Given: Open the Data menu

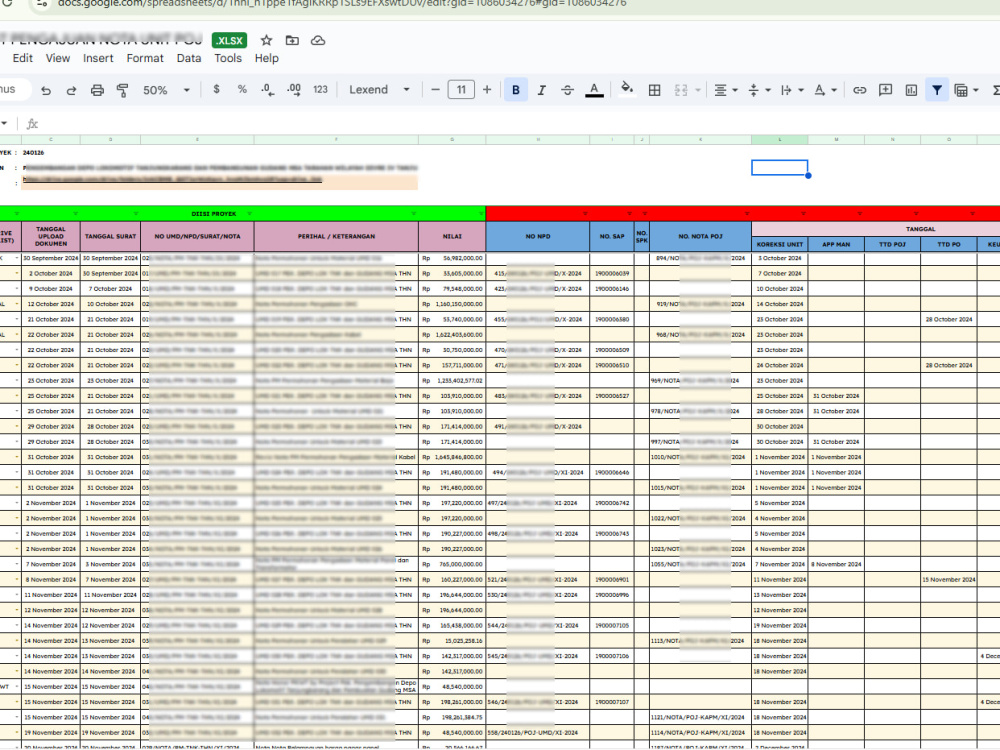Looking at the screenshot, I should click(189, 58).
